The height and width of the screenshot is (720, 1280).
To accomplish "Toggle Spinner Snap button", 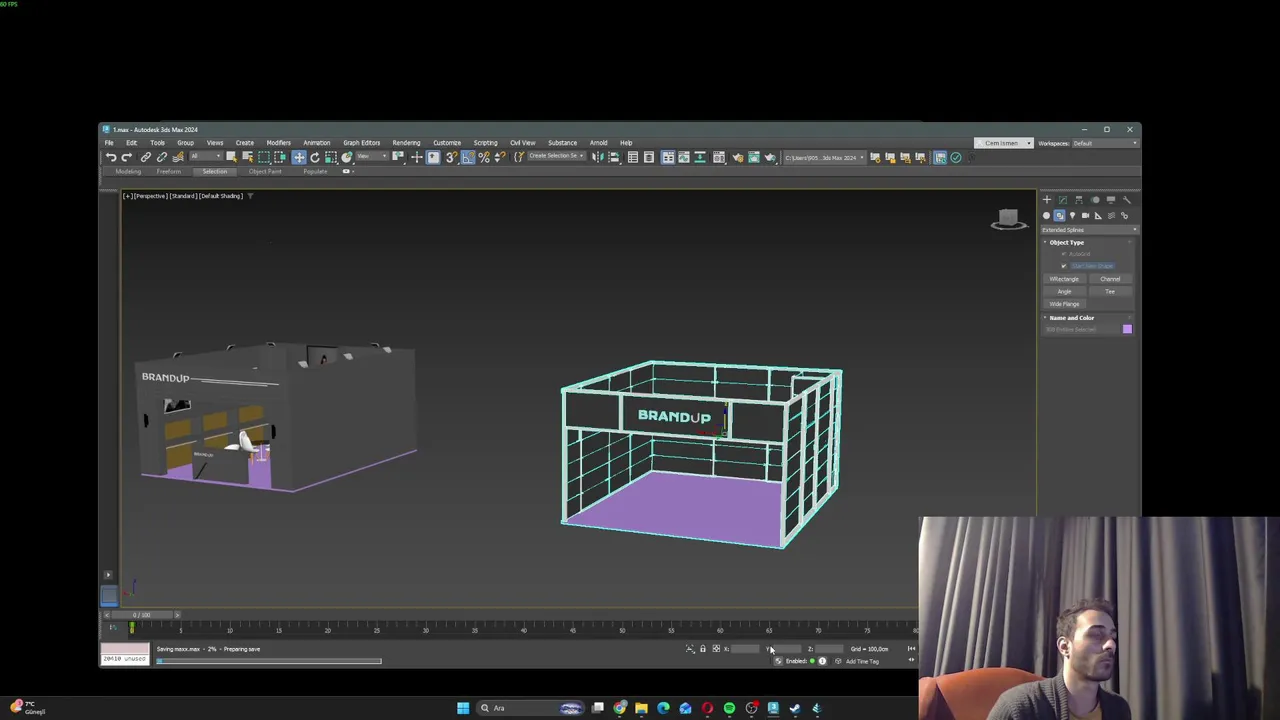I will pos(500,157).
